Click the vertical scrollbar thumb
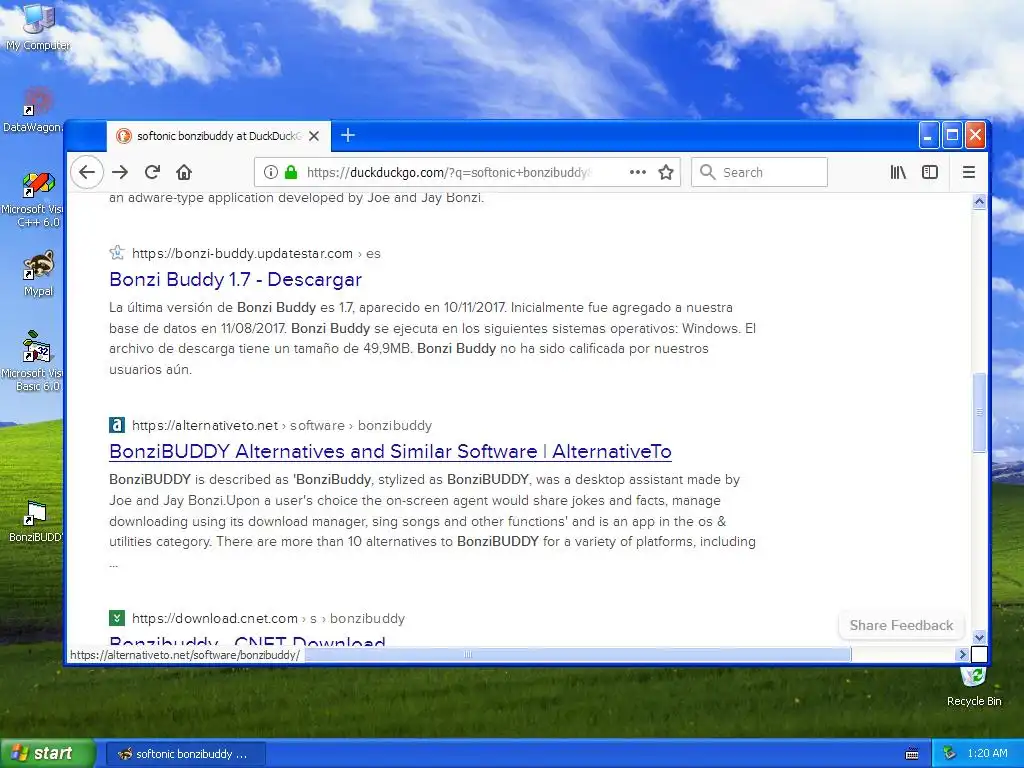Screen dimensions: 1024x768 click(979, 412)
